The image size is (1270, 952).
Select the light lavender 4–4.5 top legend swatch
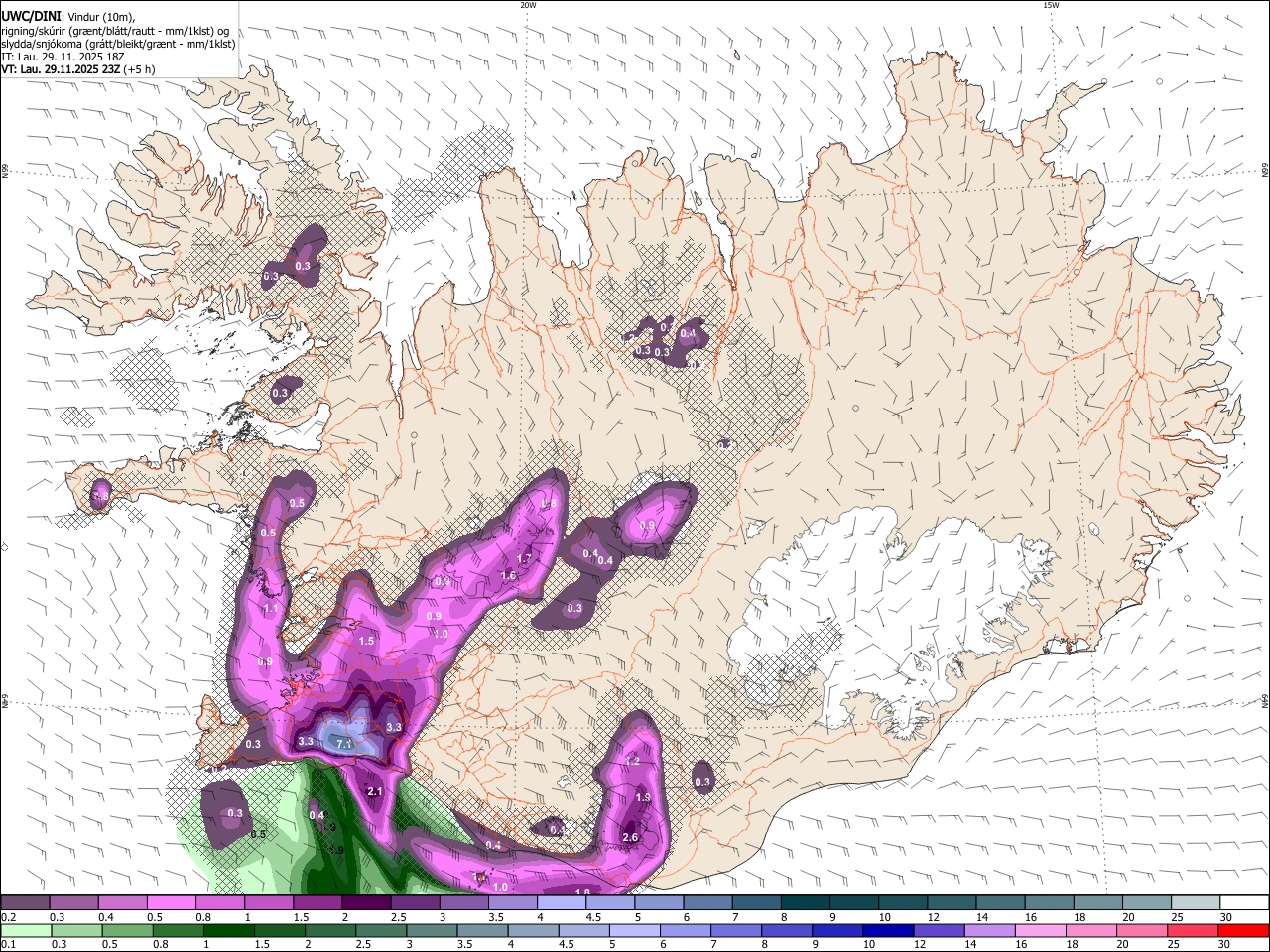pyautogui.click(x=560, y=902)
